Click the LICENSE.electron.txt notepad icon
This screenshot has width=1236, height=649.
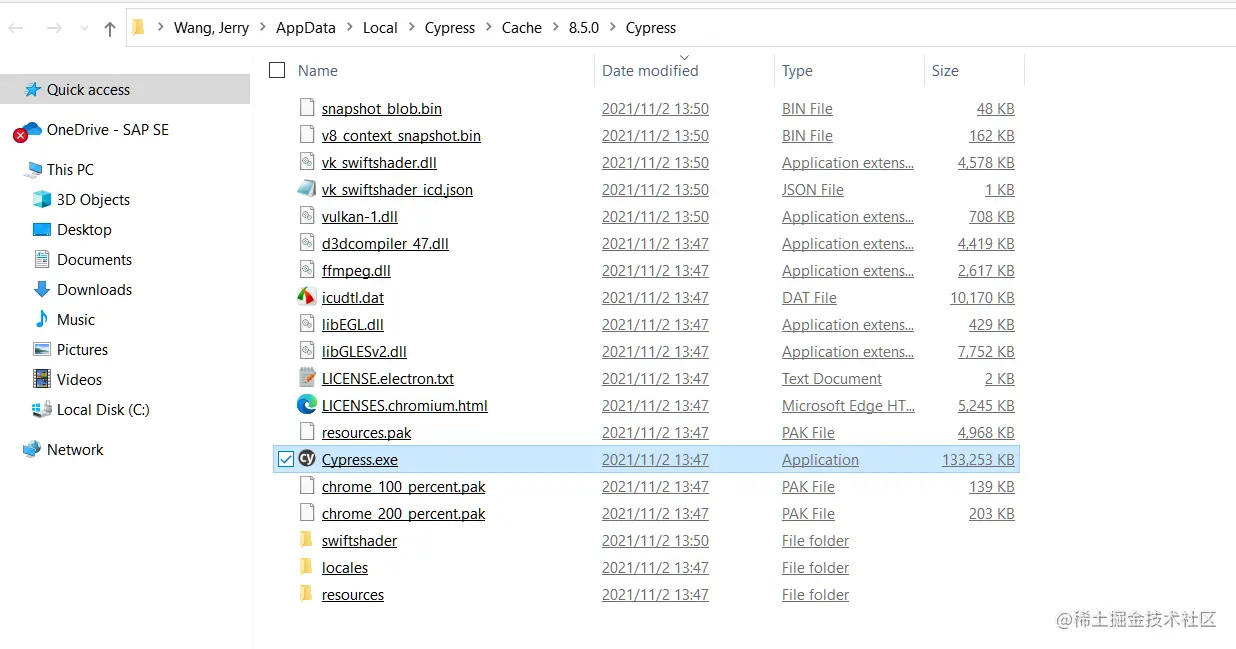click(307, 378)
